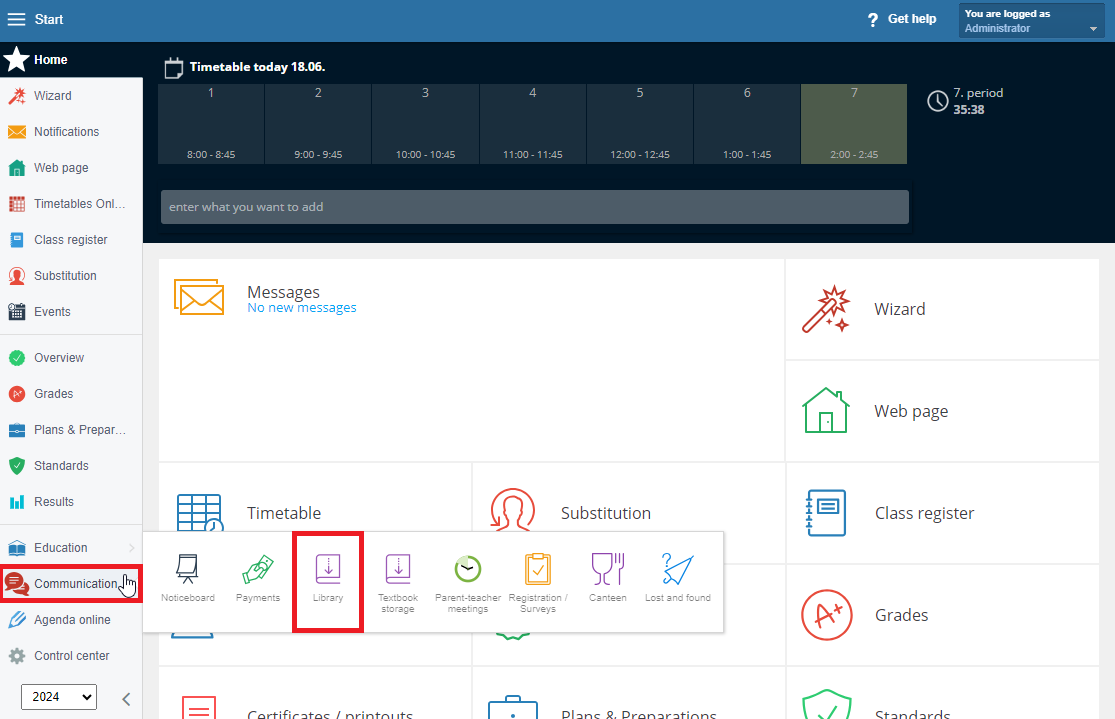
Task: Open the Web page tile on the dashboard
Action: (x=942, y=411)
